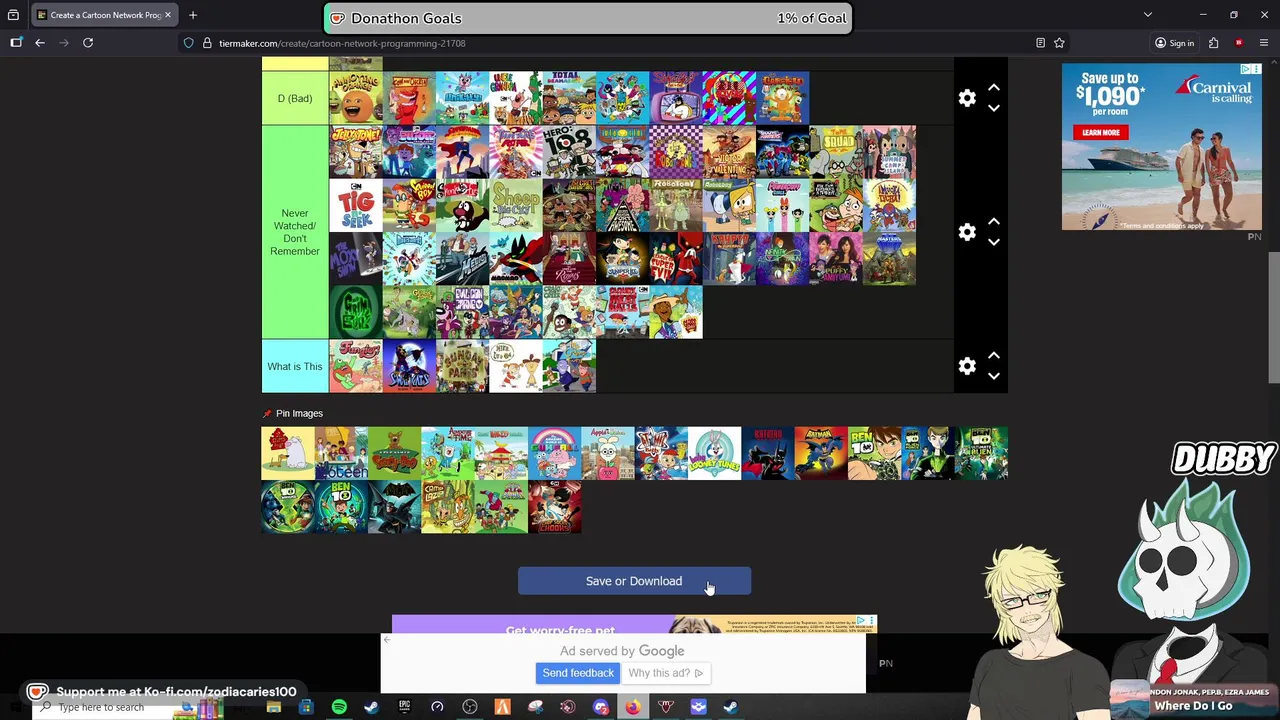The width and height of the screenshot is (1280, 720).
Task: Select the Ben 10 Ultimate Alien thumbnail
Action: (x=981, y=453)
